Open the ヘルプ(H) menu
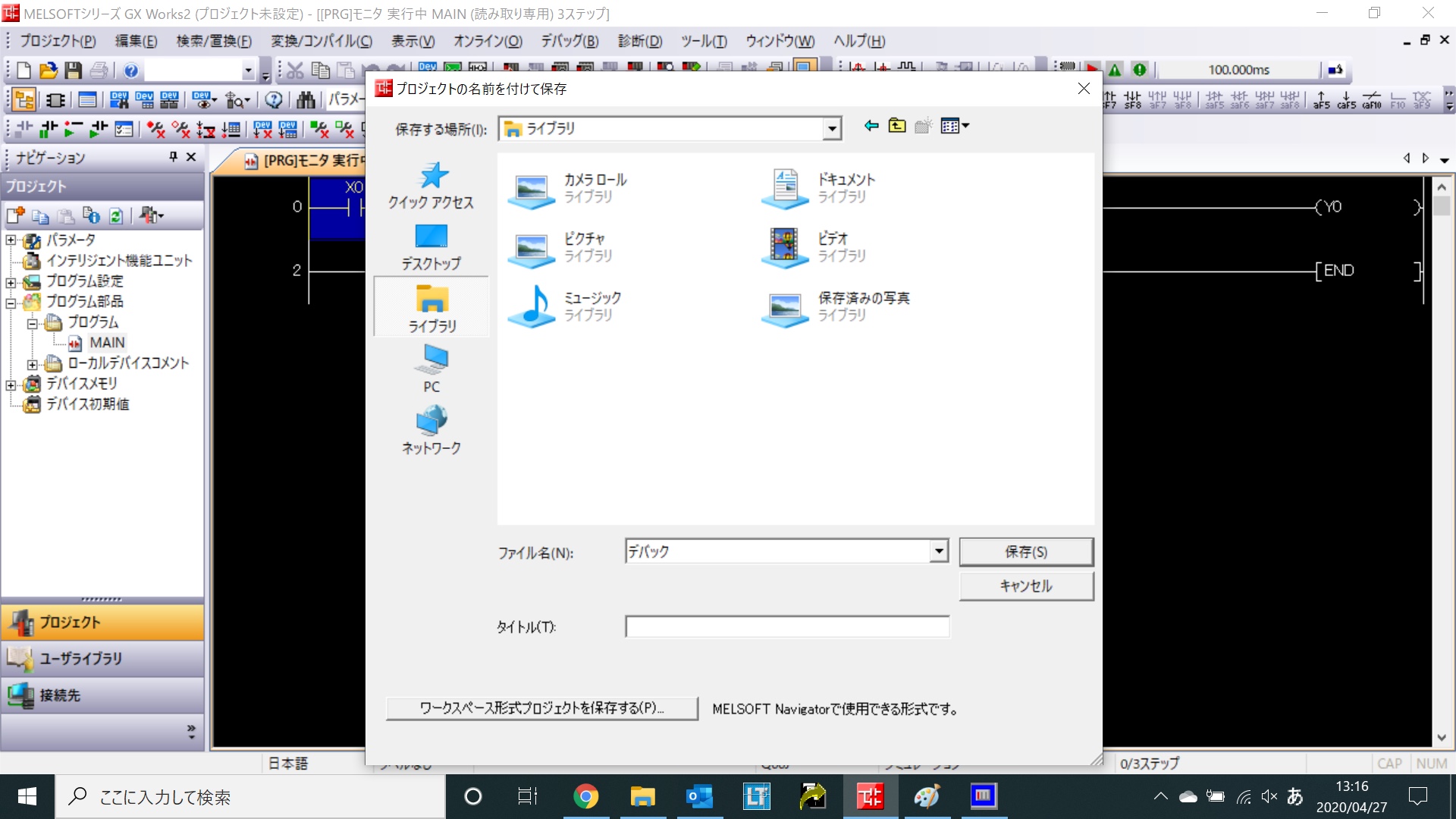This screenshot has height=819, width=1456. (859, 41)
